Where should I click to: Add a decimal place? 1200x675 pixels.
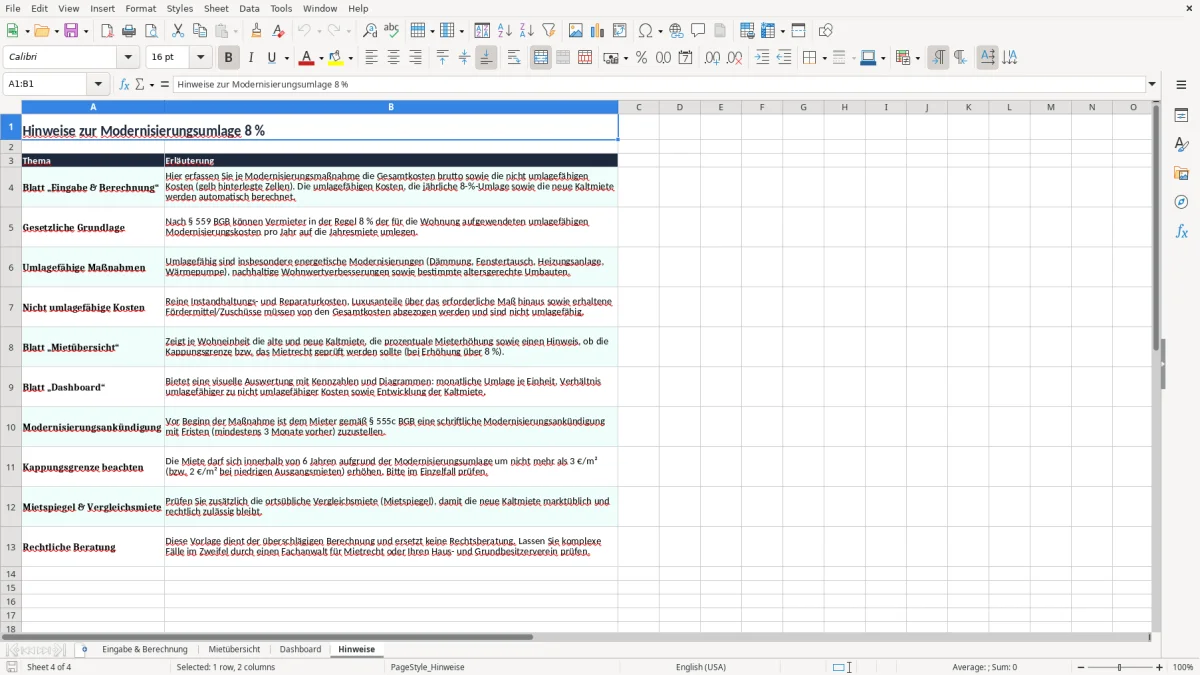point(712,58)
